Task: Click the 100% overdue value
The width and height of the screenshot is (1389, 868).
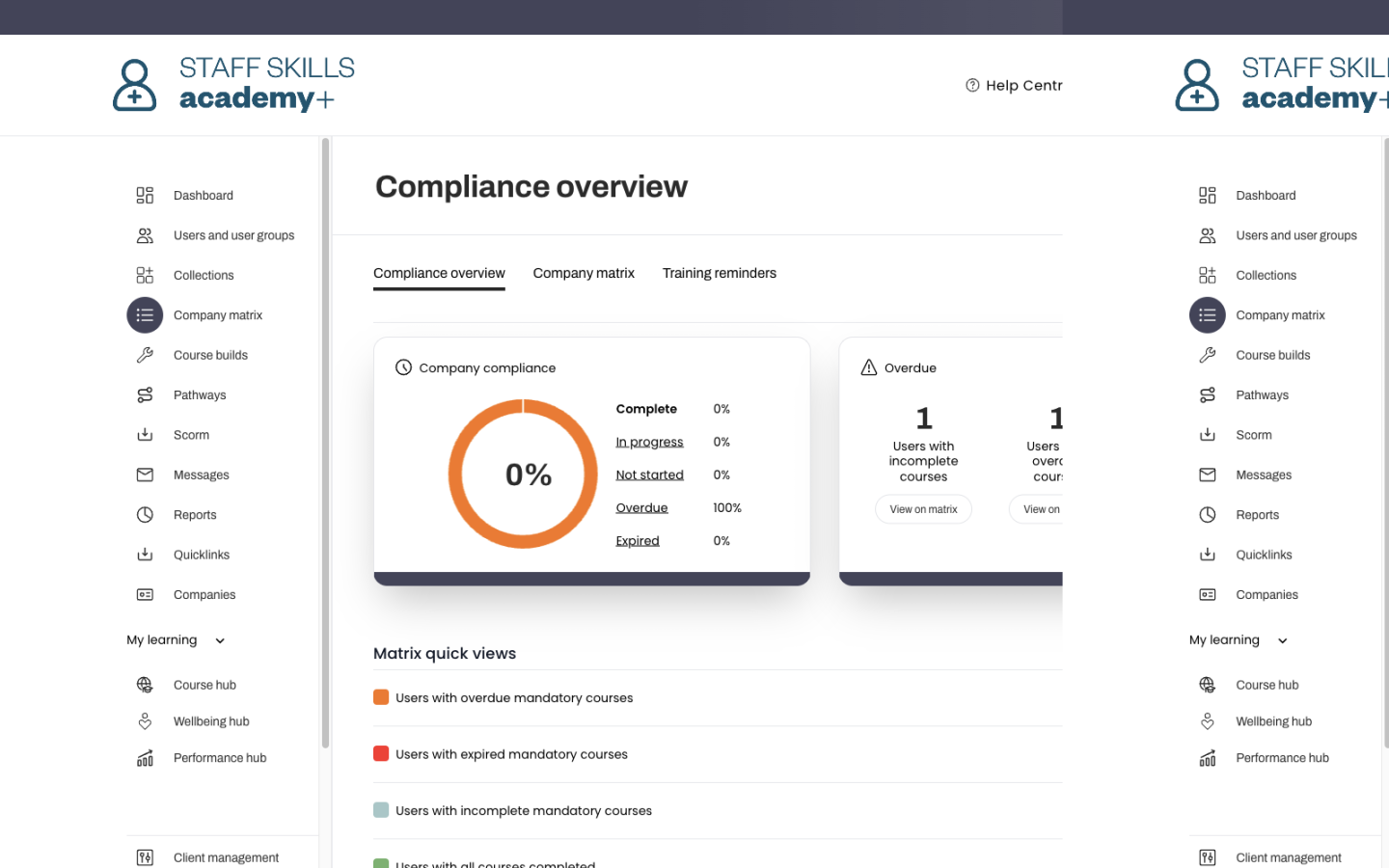Action: 727,508
